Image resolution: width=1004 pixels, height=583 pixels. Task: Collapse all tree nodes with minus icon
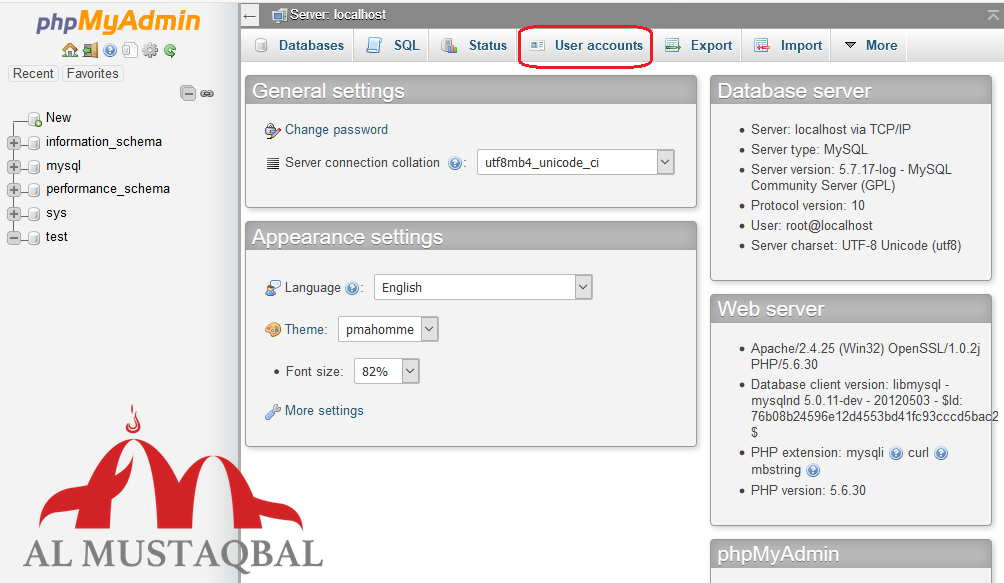[x=188, y=93]
